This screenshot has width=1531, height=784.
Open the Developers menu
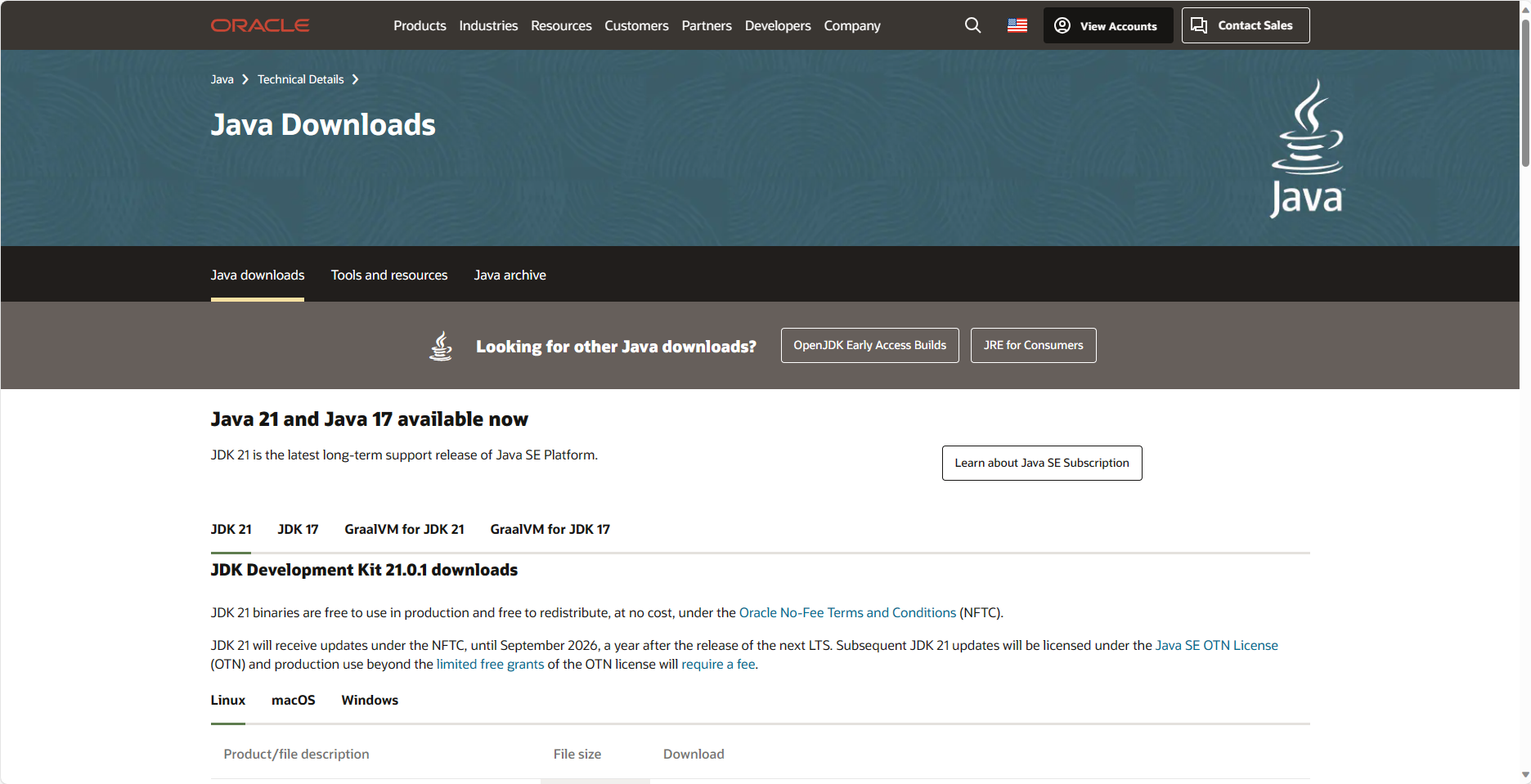pos(778,25)
